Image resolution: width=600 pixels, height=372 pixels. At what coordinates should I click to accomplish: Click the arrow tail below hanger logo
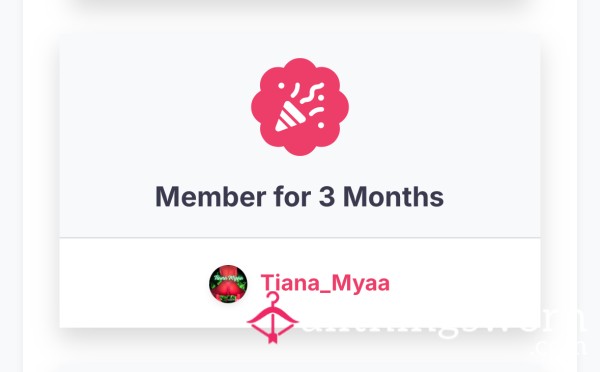pos(272,338)
